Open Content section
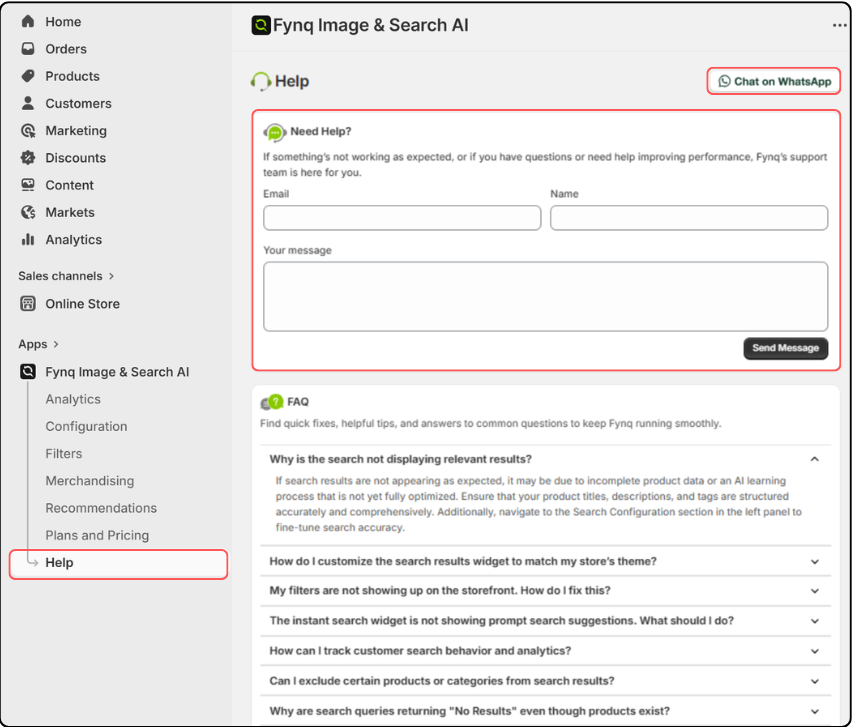This screenshot has height=727, width=852. tap(70, 185)
